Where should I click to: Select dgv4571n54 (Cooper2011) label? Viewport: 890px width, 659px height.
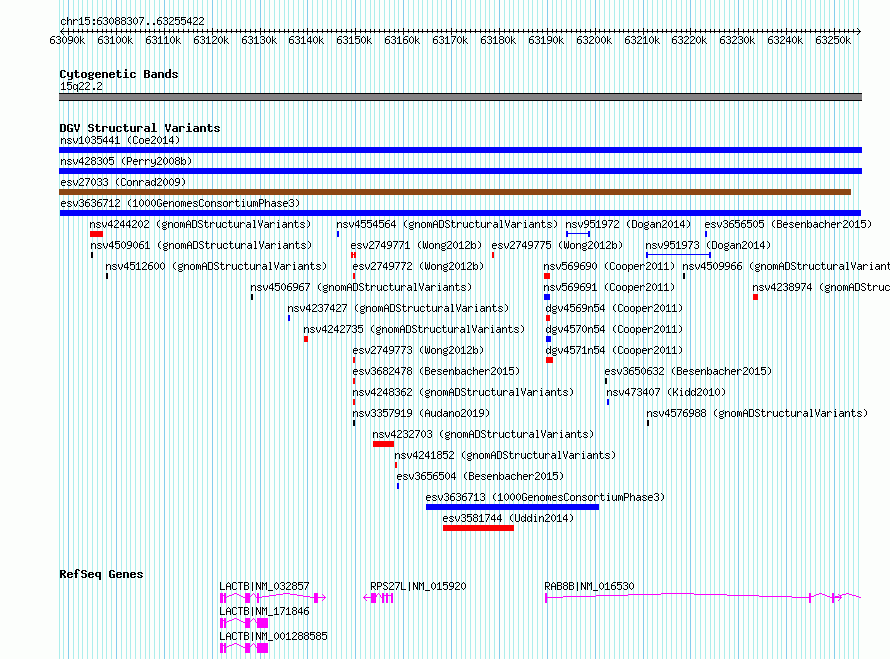click(x=614, y=350)
